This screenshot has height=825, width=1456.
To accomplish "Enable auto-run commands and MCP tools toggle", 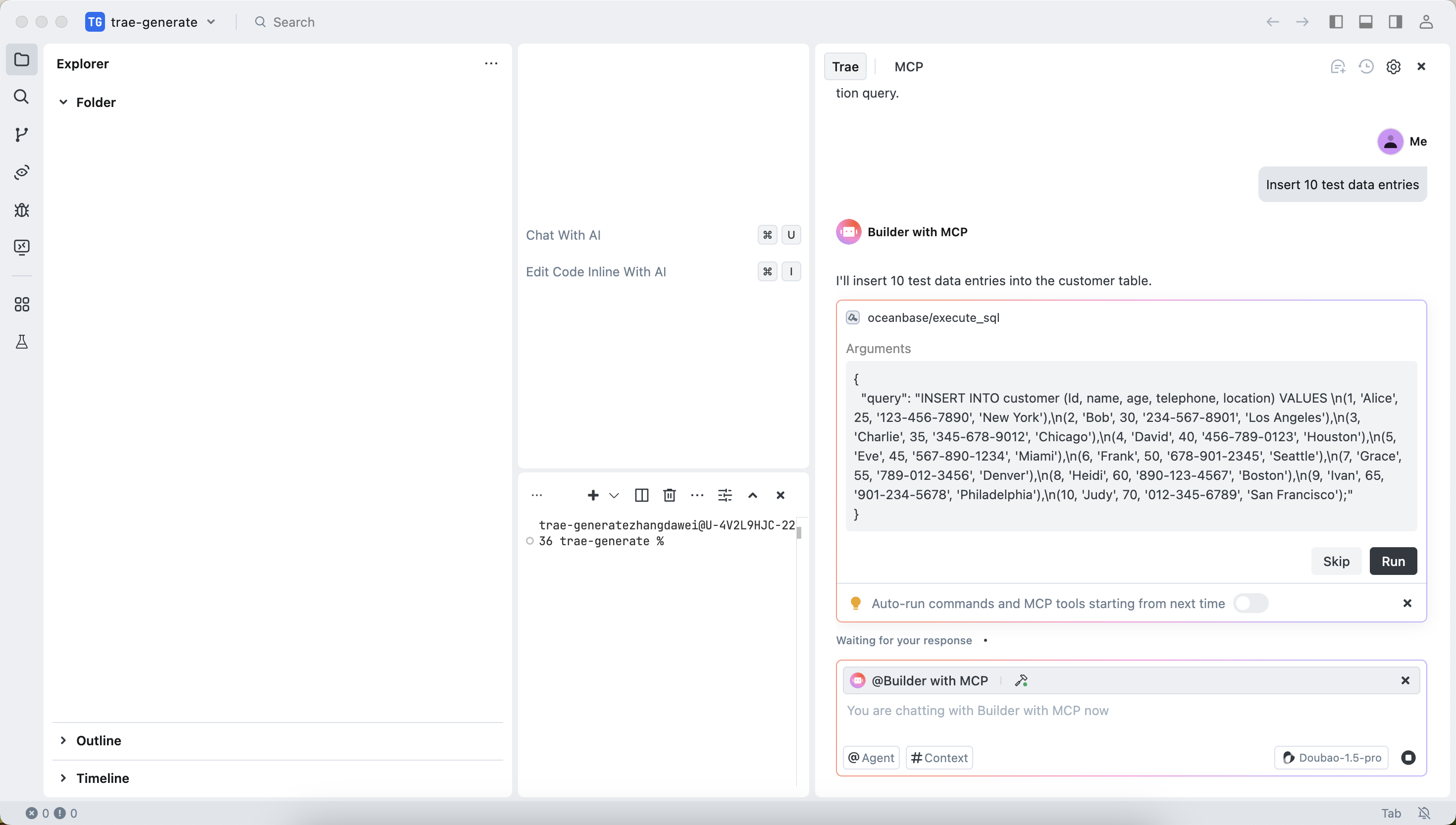I will pos(1250,604).
